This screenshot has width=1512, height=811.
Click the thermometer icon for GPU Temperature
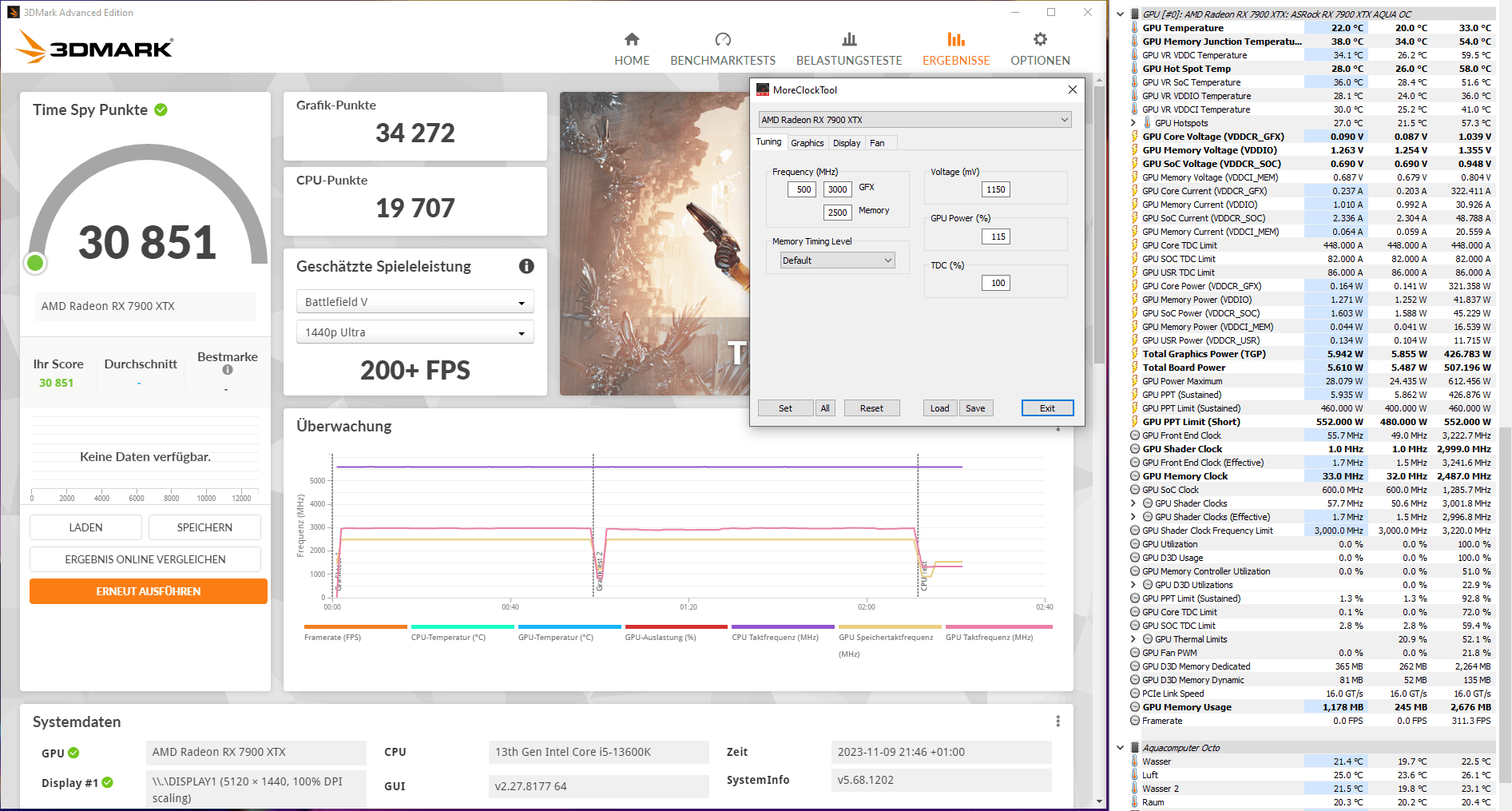1135,28
